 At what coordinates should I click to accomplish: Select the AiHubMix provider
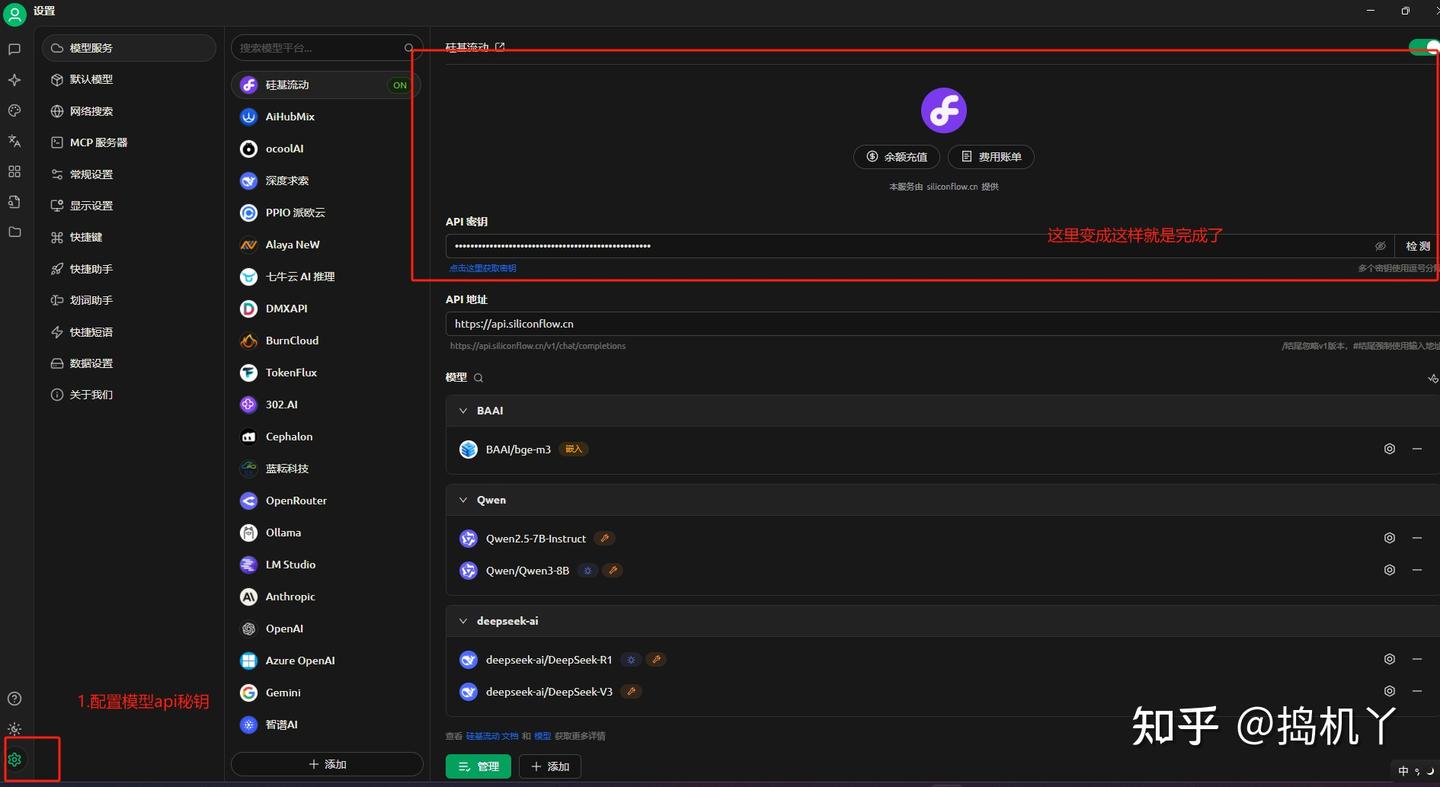[x=326, y=117]
